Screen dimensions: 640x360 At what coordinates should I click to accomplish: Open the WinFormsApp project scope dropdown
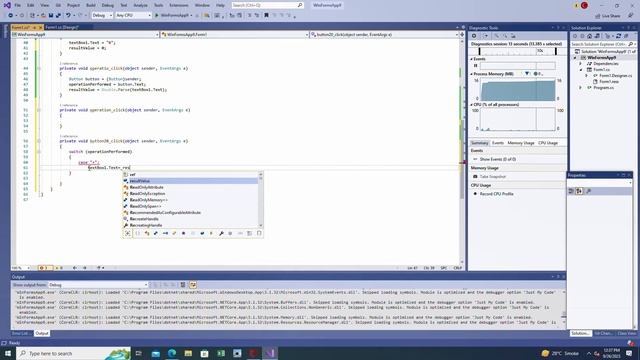click(85, 35)
